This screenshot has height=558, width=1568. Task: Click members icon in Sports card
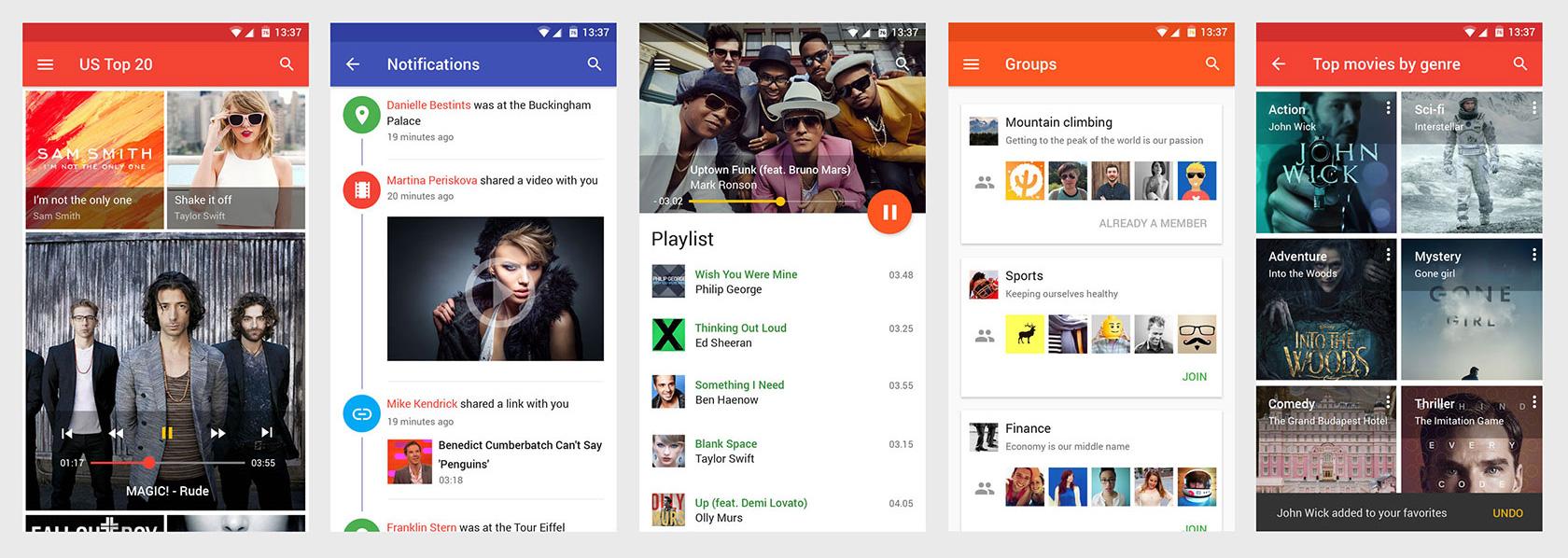tap(985, 336)
